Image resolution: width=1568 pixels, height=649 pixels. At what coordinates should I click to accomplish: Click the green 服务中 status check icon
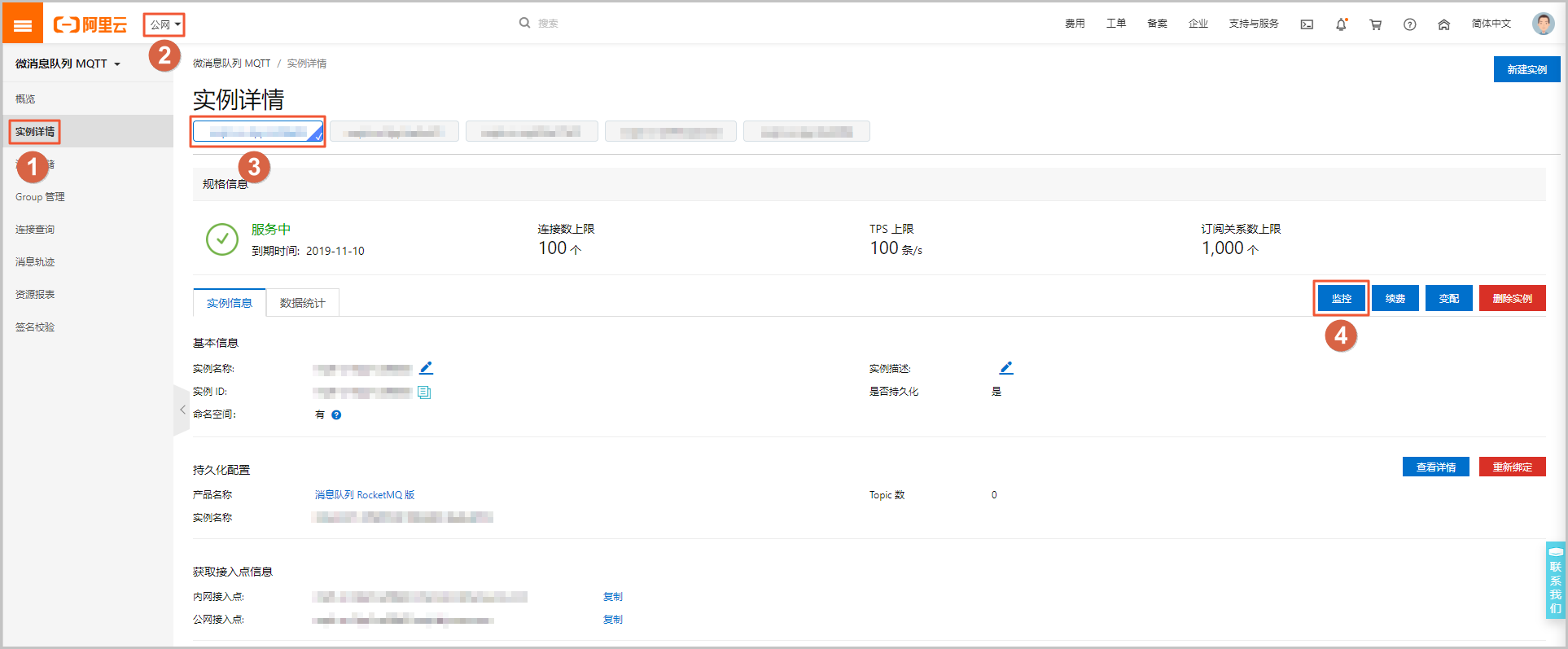(x=222, y=239)
